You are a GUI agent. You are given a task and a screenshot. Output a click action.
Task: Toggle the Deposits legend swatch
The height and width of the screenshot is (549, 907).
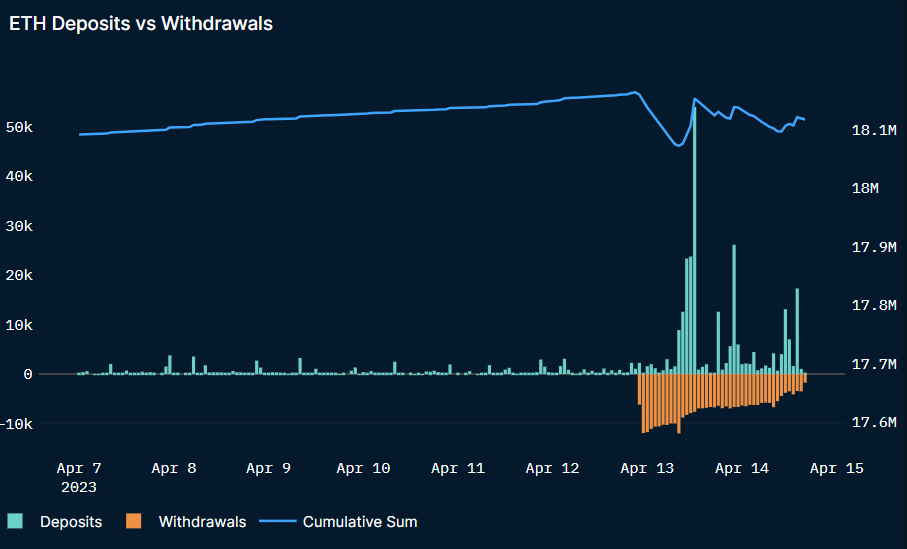[16, 521]
